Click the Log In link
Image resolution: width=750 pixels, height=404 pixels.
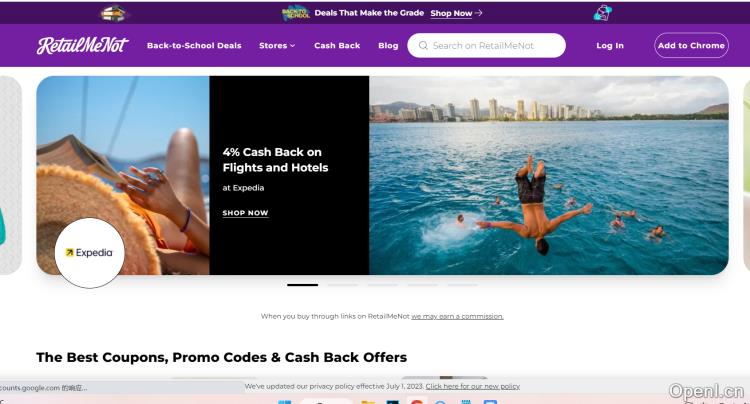610,45
